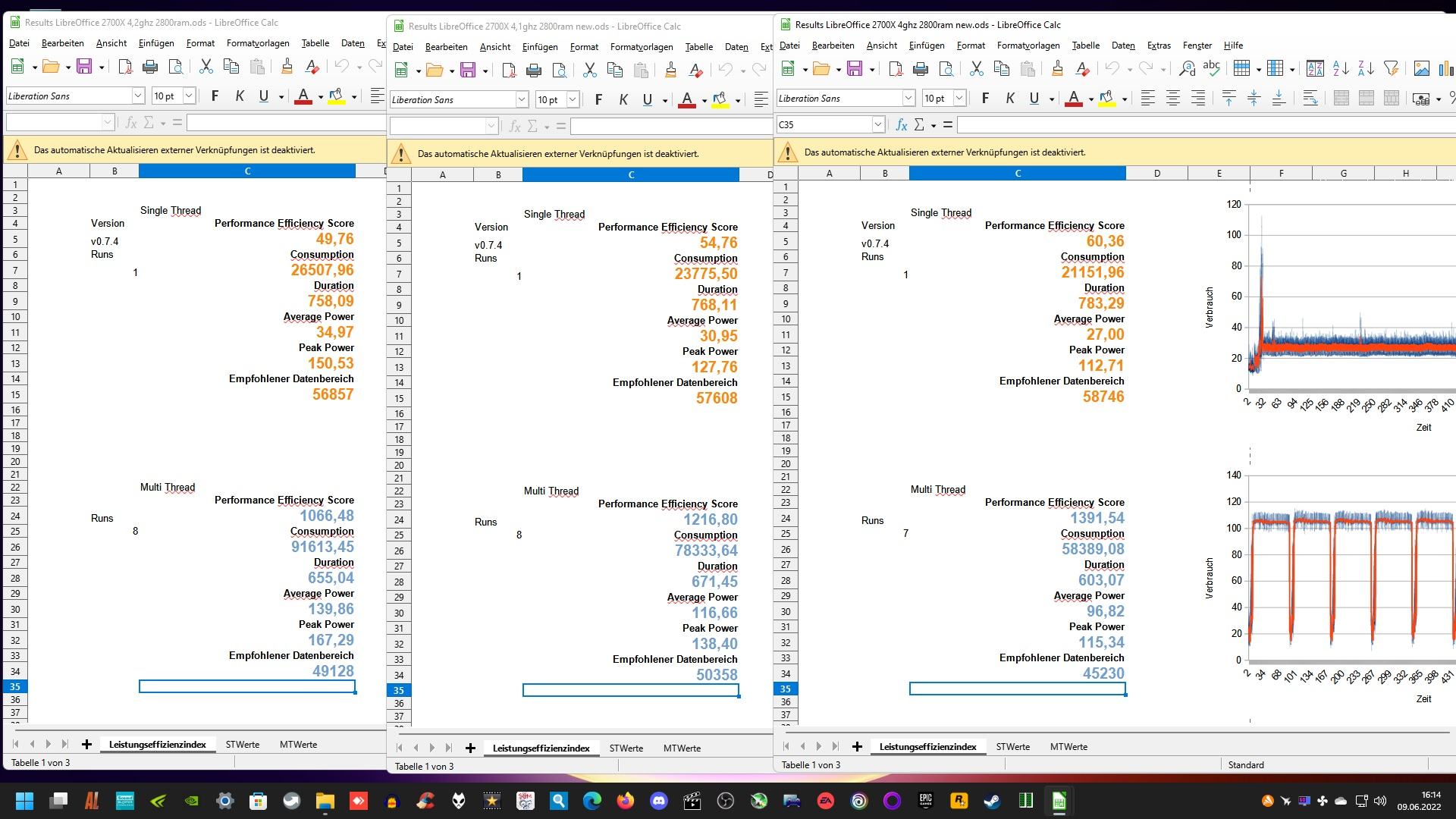Run spell check in right window
This screenshot has width=1456, height=819.
[1212, 69]
